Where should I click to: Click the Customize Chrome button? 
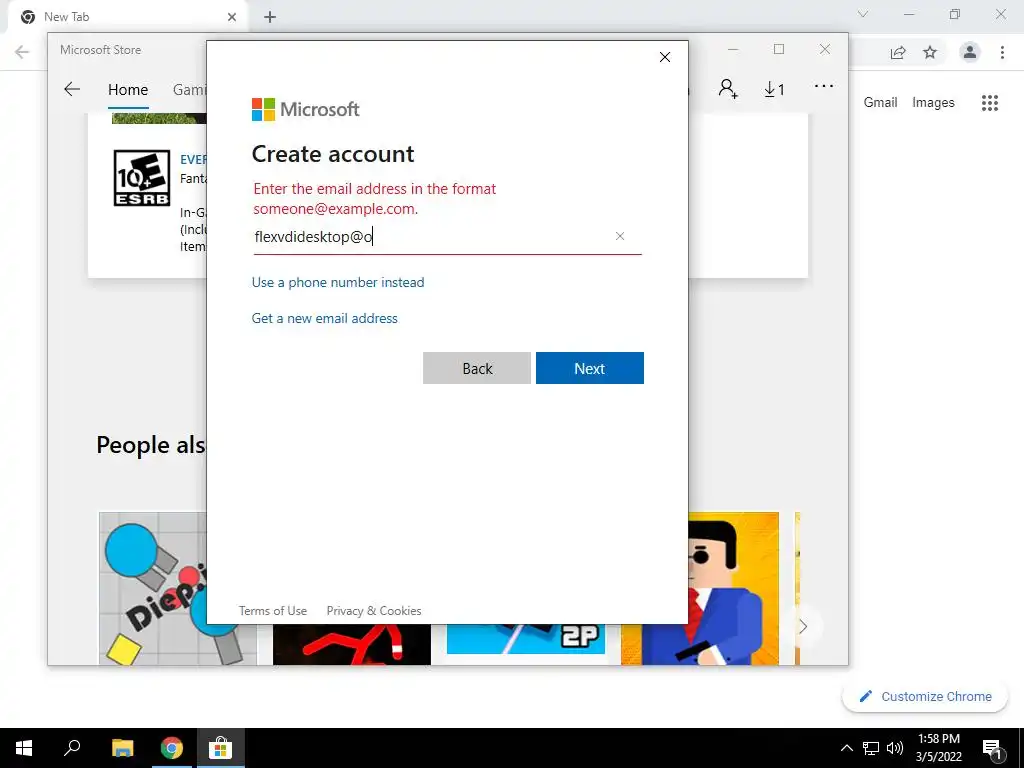925,696
